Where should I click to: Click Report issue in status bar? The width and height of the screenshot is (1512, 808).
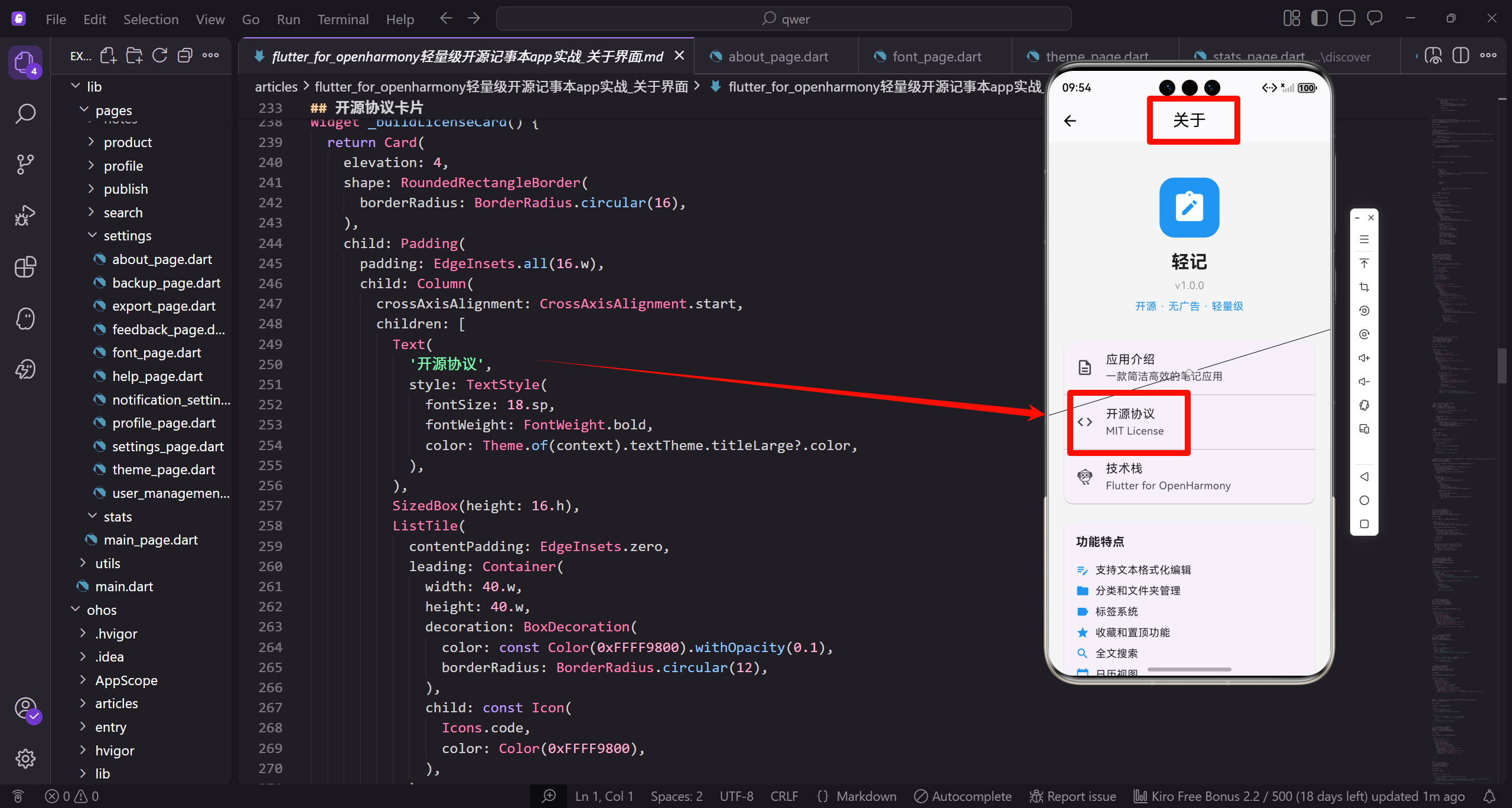click(x=1073, y=796)
